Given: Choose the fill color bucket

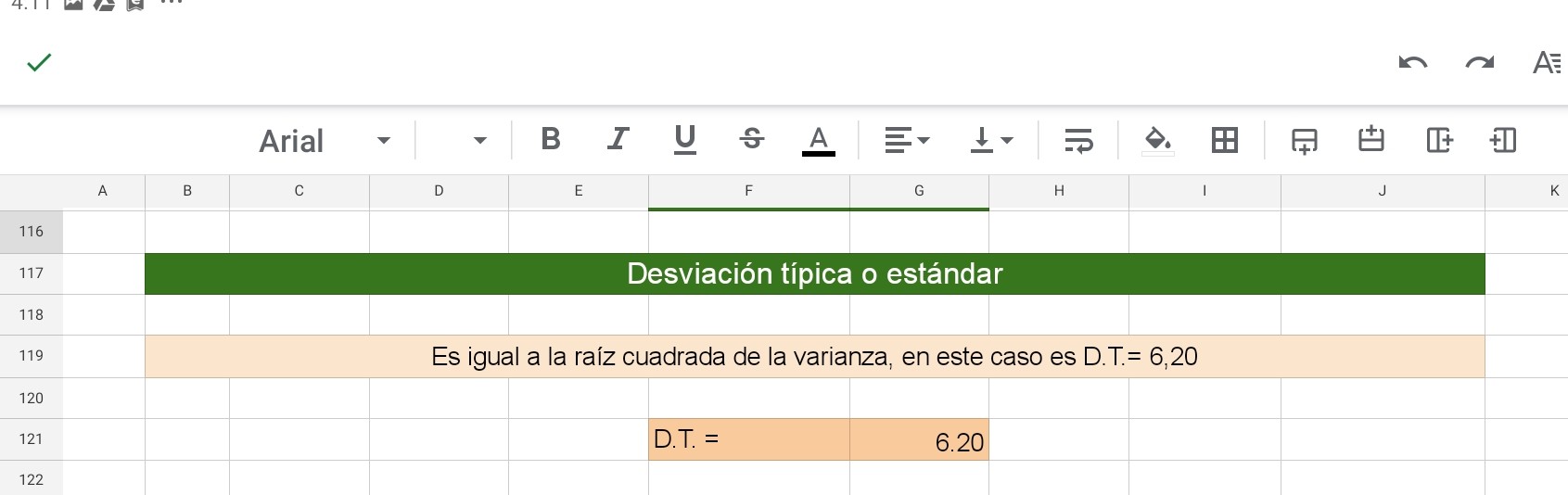Looking at the screenshot, I should (x=1157, y=140).
